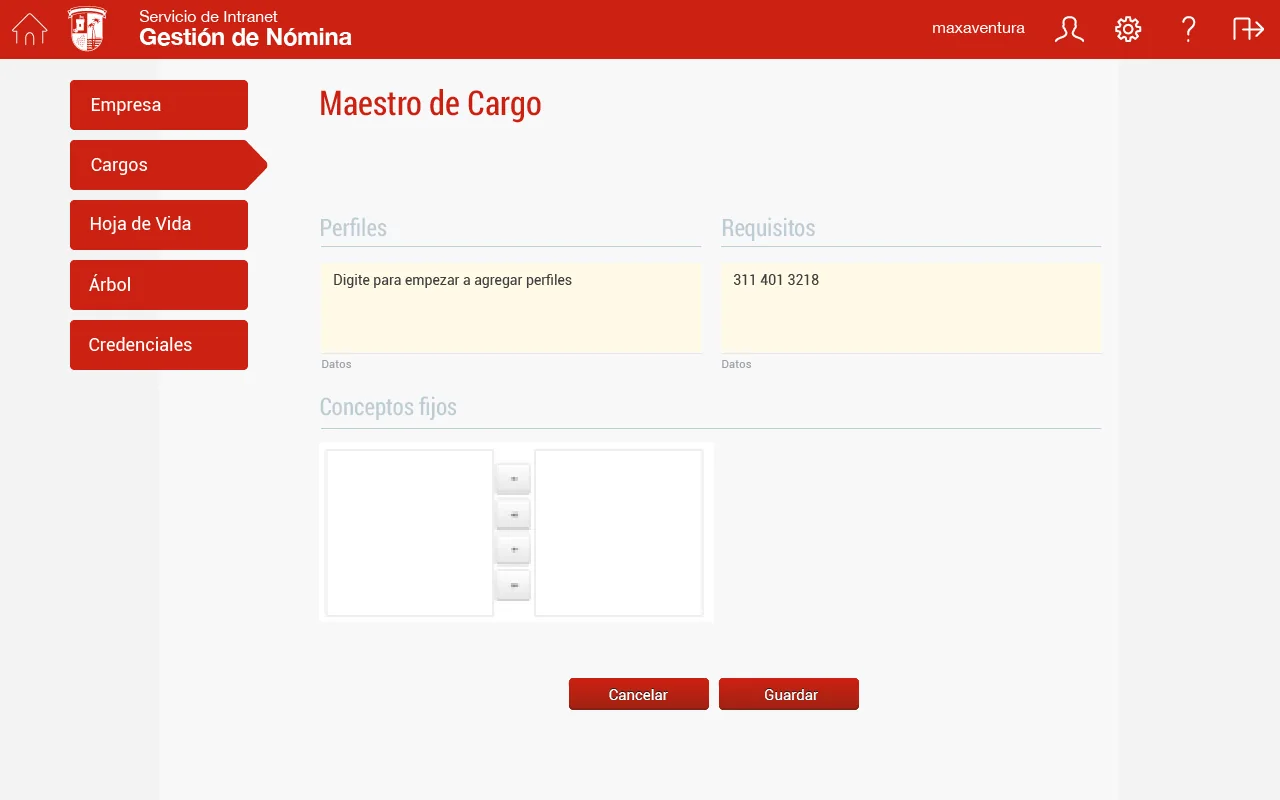This screenshot has height=800, width=1280.
Task: Click the institution shield logo
Action: (87, 29)
